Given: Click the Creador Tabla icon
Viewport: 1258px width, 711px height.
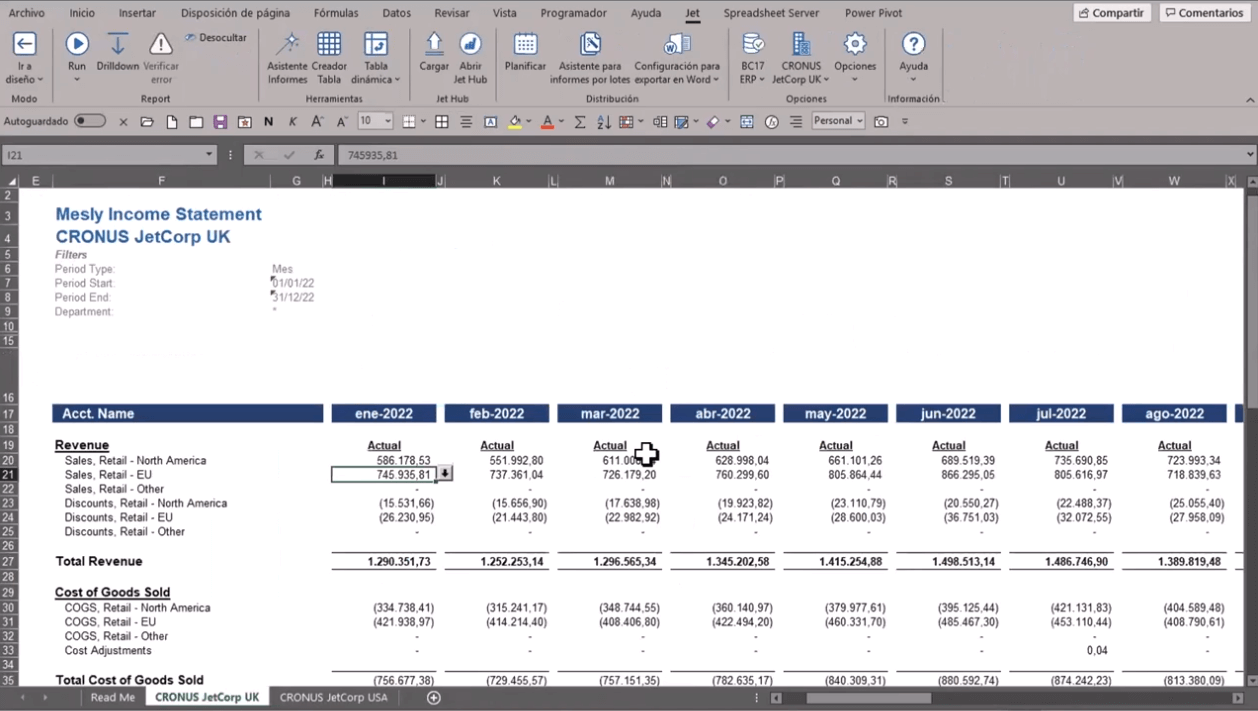Looking at the screenshot, I should point(329,45).
